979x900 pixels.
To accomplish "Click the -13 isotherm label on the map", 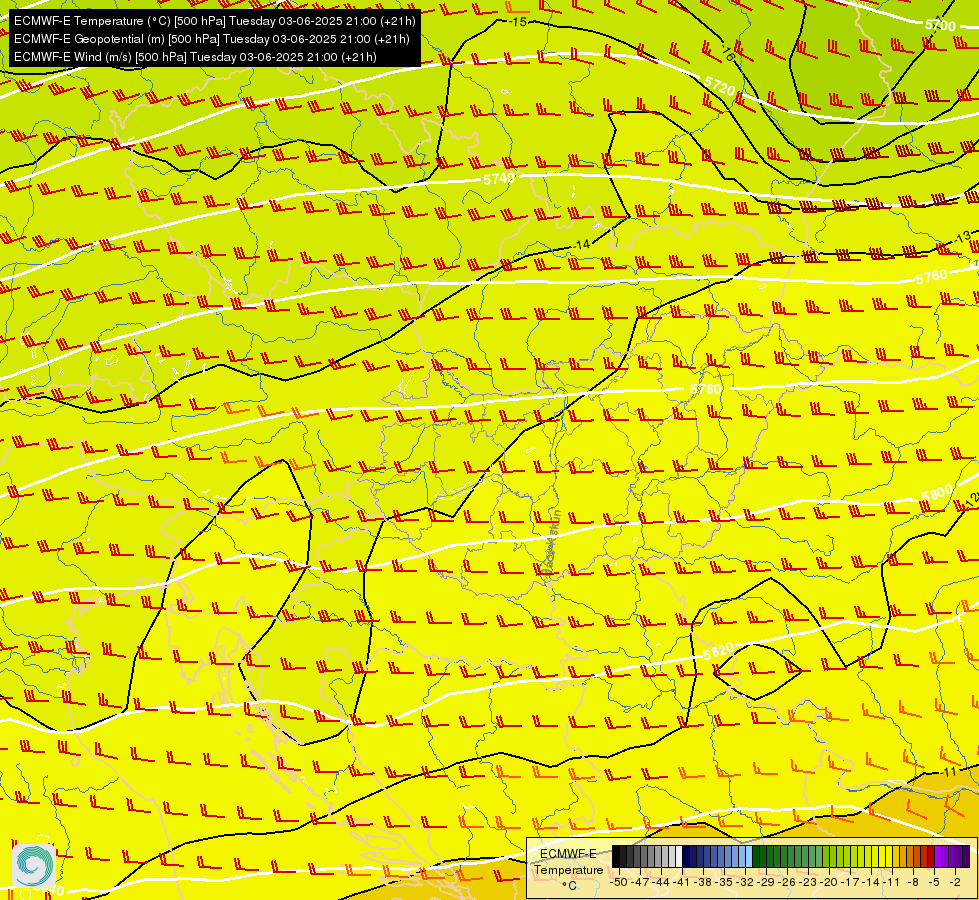I will point(962,238).
